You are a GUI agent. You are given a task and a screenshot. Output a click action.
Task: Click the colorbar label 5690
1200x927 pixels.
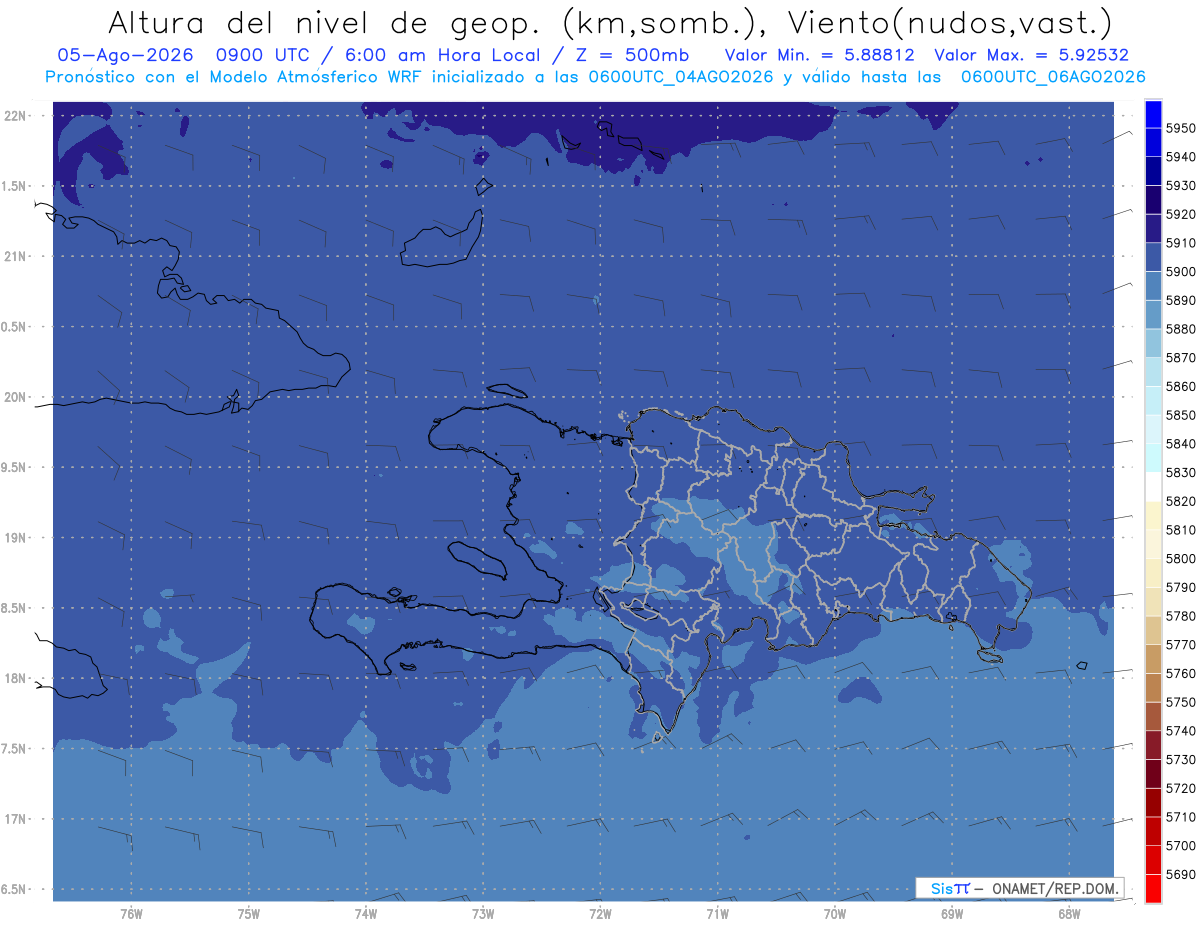coord(1180,874)
